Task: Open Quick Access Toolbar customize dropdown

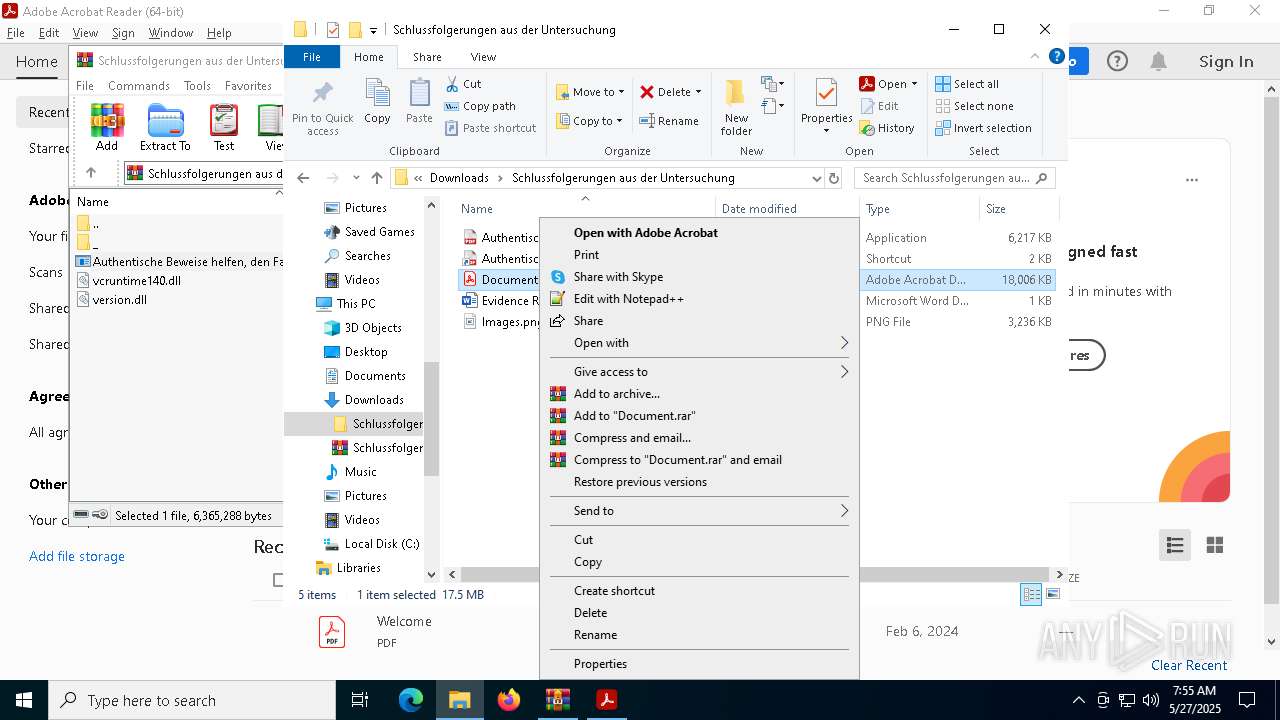Action: [373, 31]
